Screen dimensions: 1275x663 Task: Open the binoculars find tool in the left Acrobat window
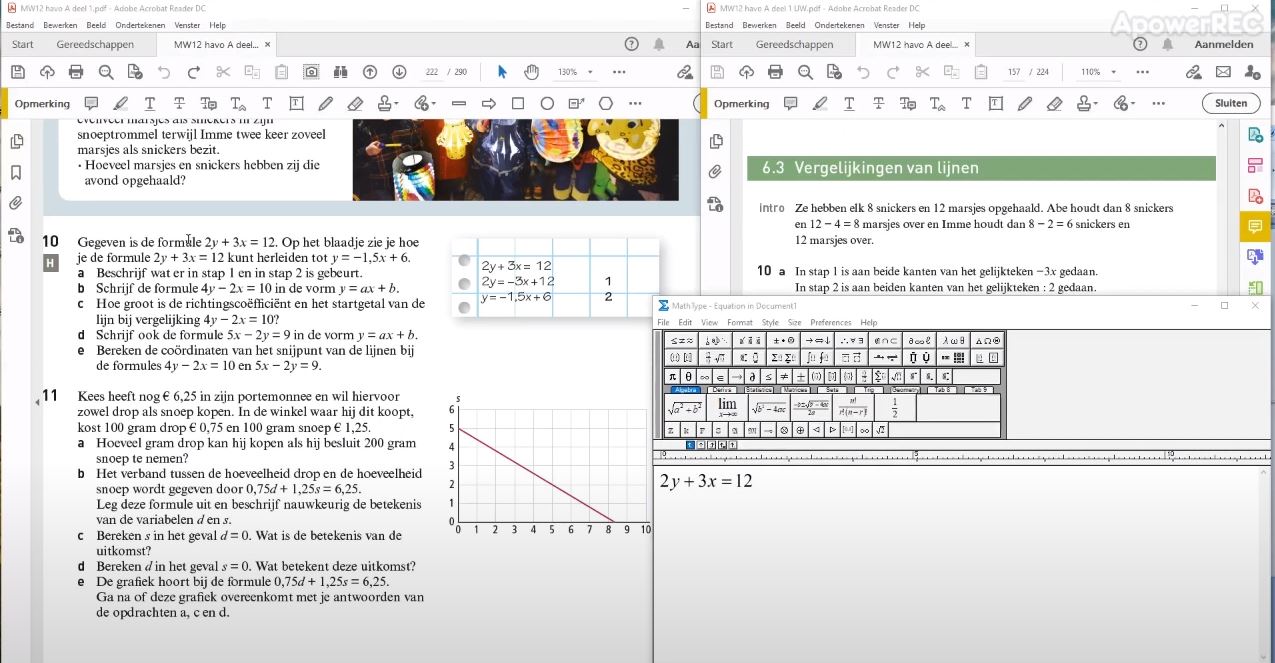[x=340, y=72]
